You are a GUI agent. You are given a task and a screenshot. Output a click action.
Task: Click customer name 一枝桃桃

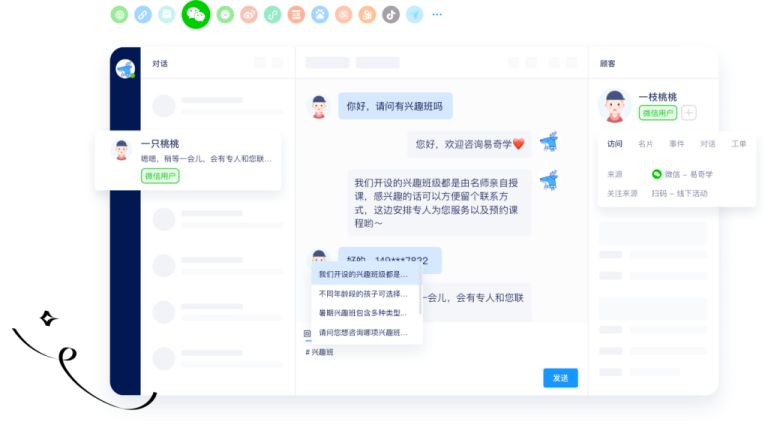[658, 97]
